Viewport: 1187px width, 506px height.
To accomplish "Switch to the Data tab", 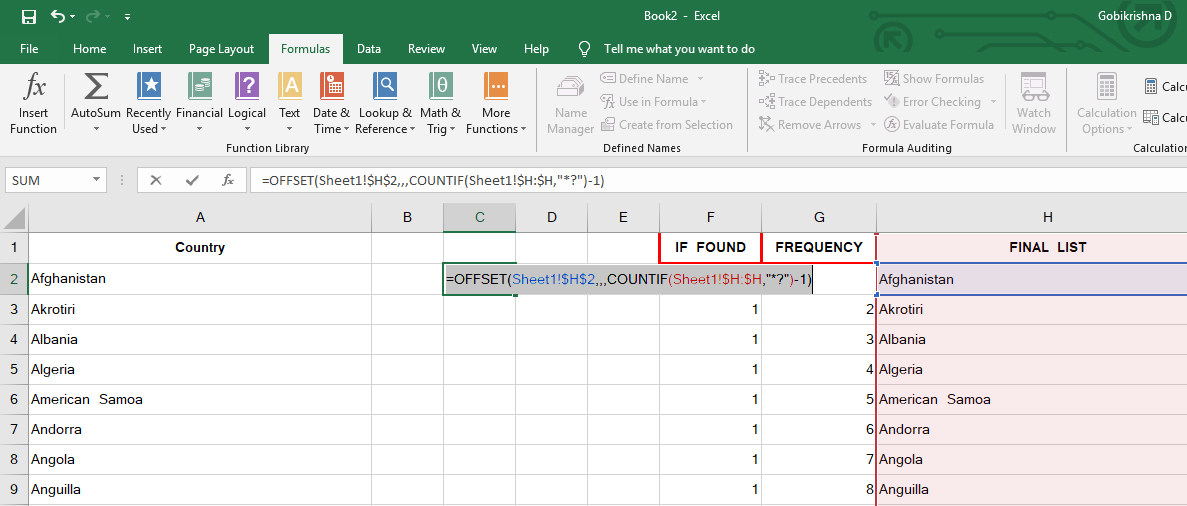I will [369, 48].
